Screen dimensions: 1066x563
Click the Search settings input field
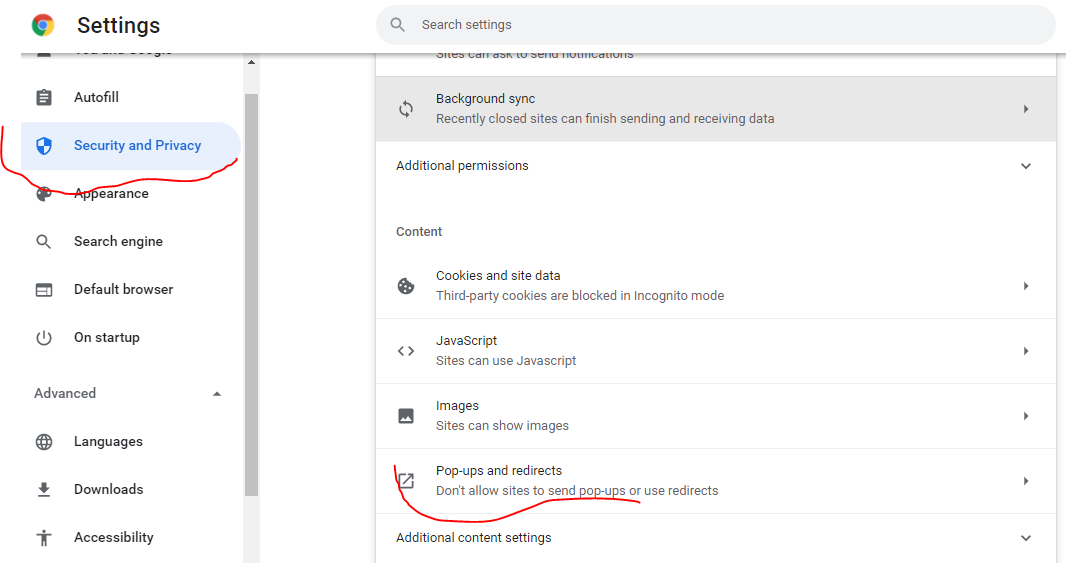[716, 25]
